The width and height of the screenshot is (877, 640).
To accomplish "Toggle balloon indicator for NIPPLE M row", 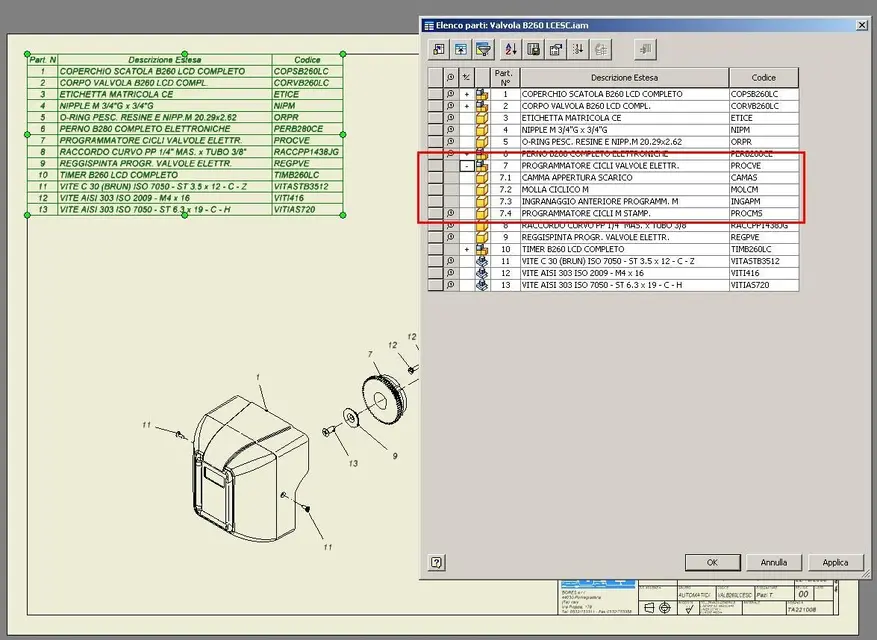I will coord(451,130).
